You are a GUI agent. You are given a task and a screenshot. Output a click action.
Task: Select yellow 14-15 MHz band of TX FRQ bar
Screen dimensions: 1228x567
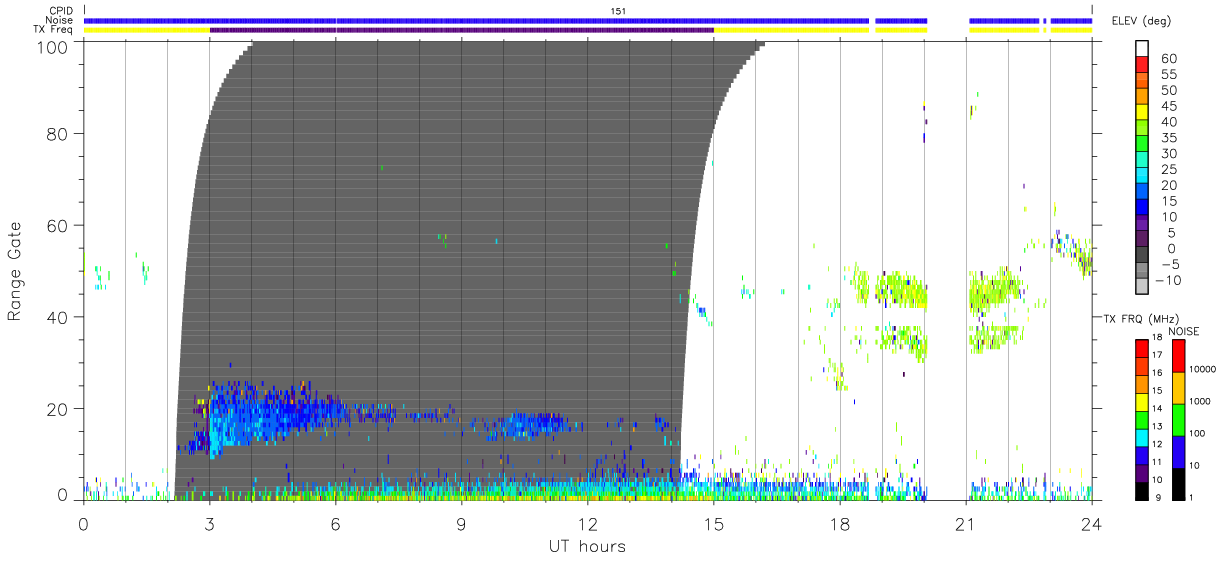[1143, 400]
